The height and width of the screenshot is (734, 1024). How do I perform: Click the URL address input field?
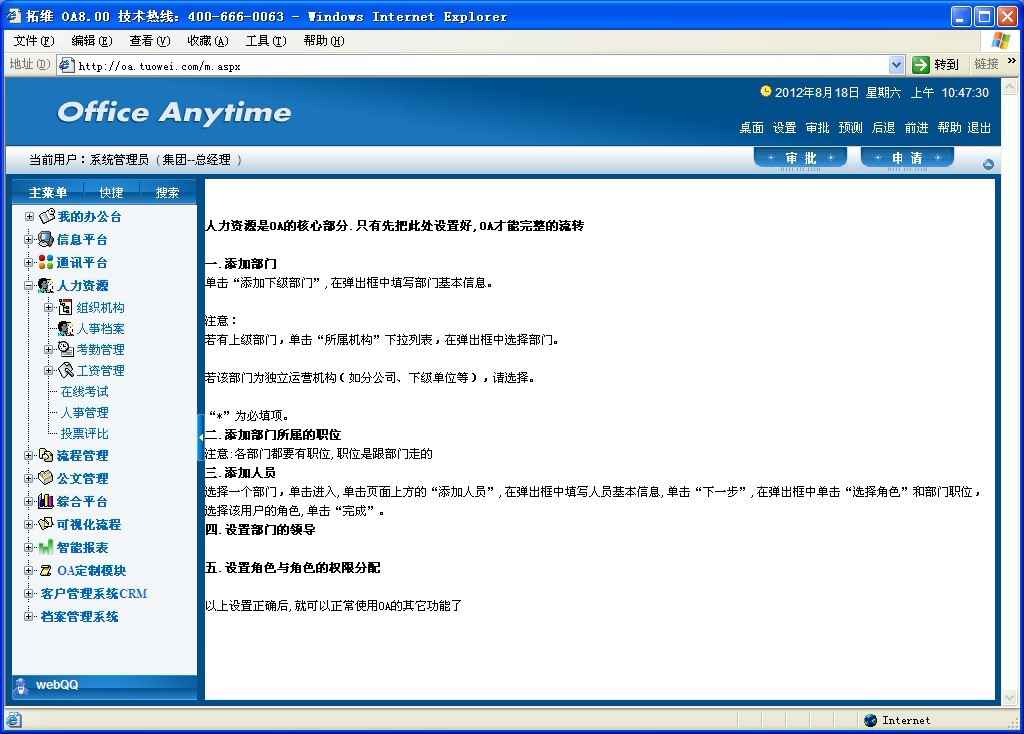[480, 66]
